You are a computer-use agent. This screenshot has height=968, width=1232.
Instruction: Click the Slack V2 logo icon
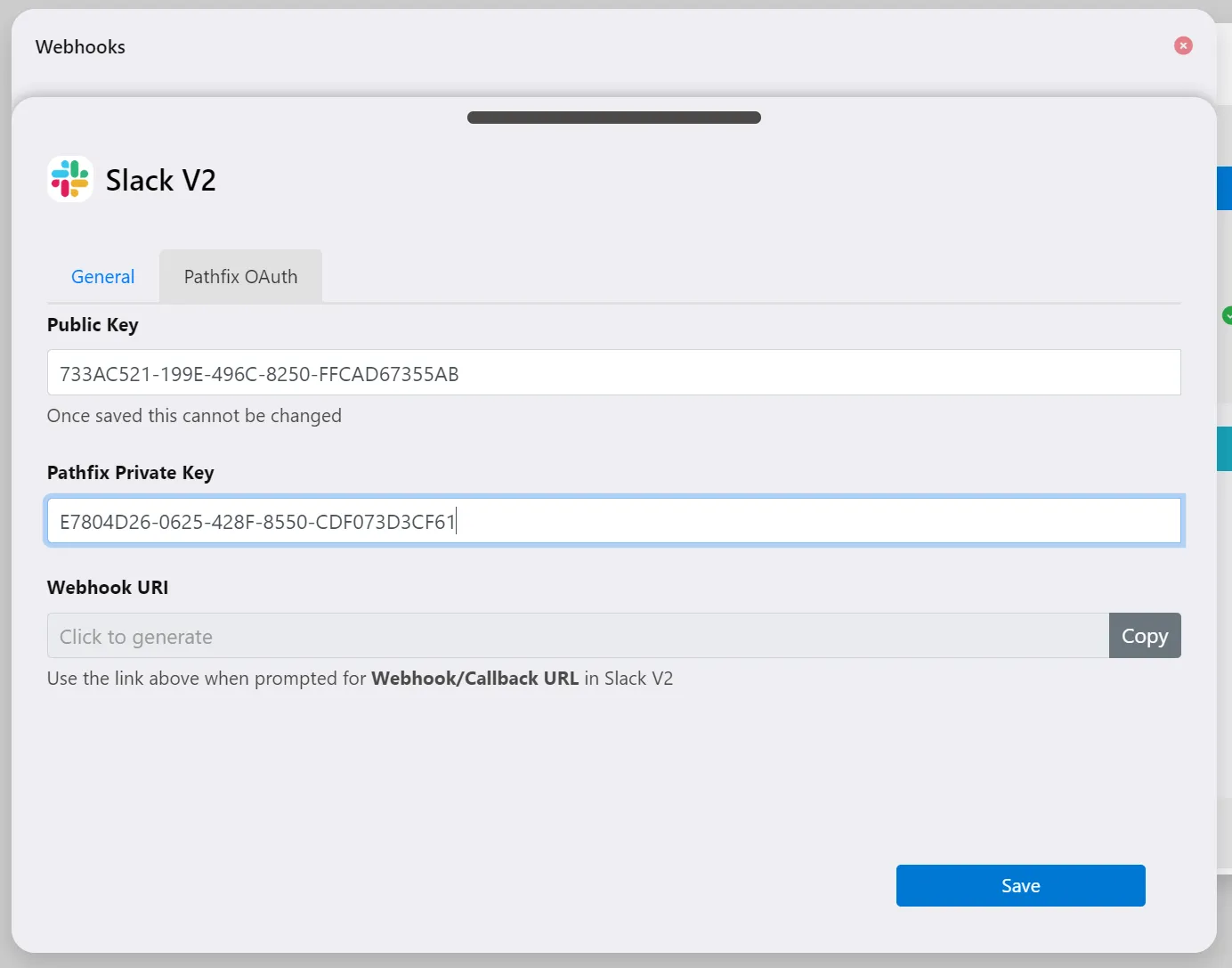pos(70,179)
